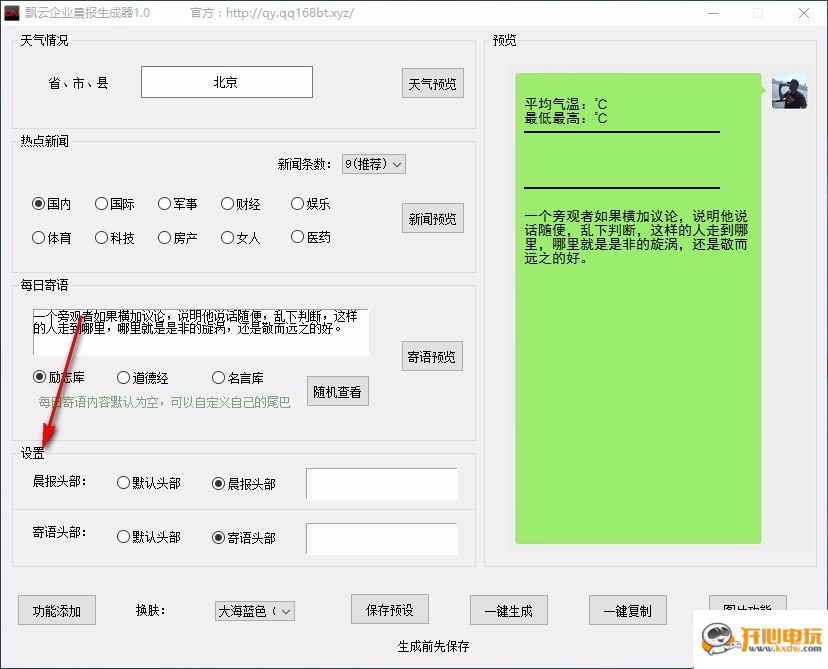
Task: Select the 军事 news category
Action: pos(177,204)
